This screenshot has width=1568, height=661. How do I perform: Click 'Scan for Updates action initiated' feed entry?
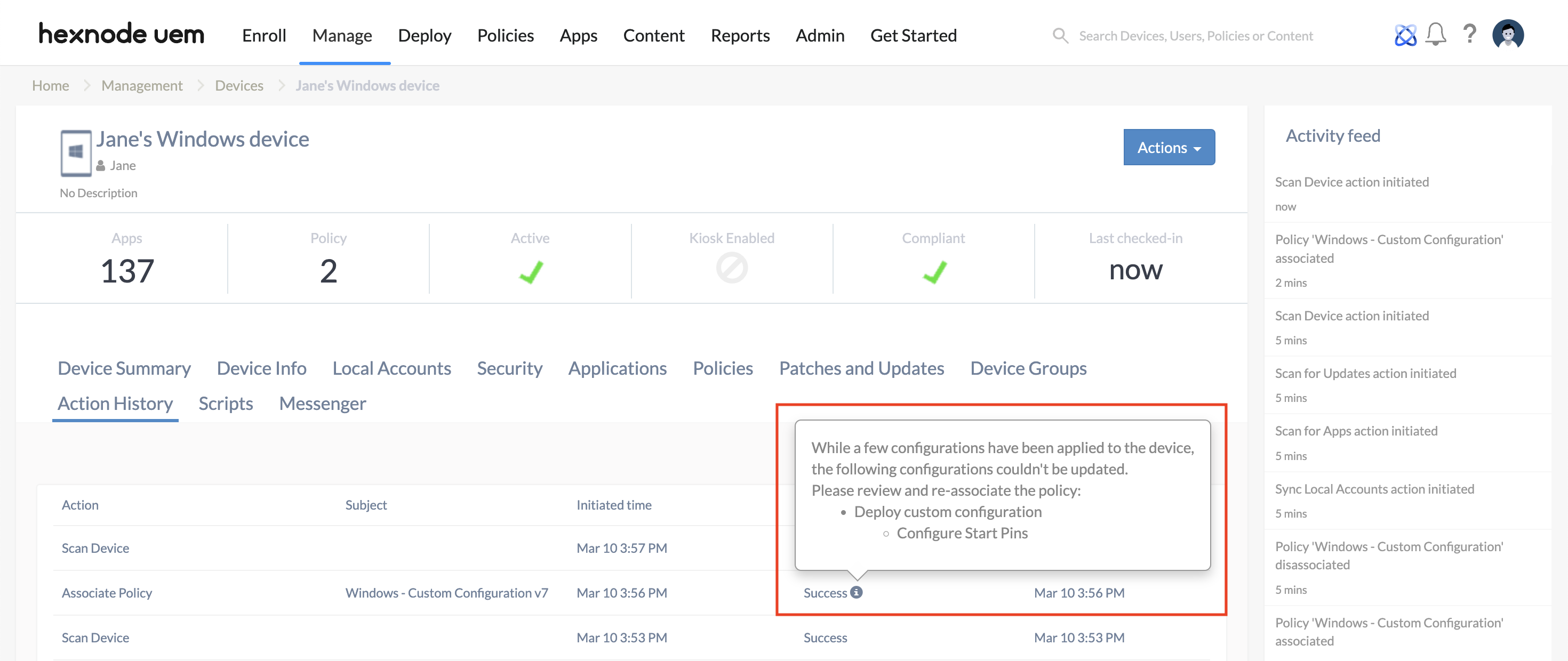(1365, 373)
